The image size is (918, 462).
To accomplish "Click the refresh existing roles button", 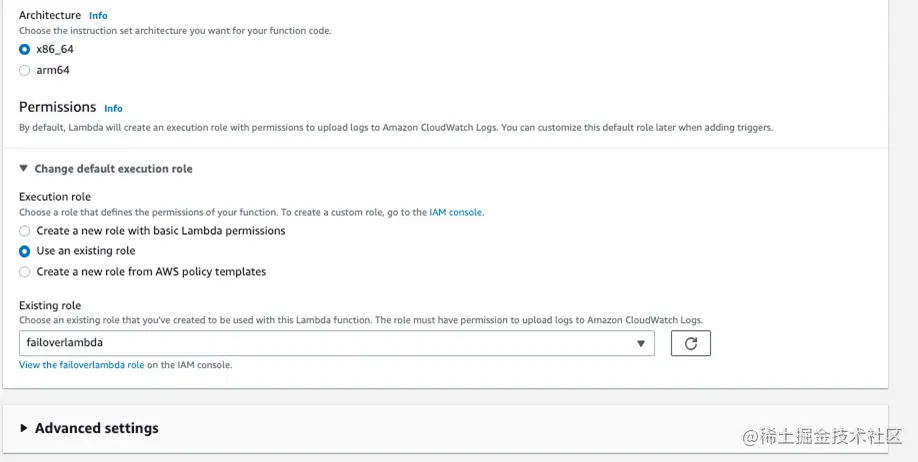I will 691,344.
